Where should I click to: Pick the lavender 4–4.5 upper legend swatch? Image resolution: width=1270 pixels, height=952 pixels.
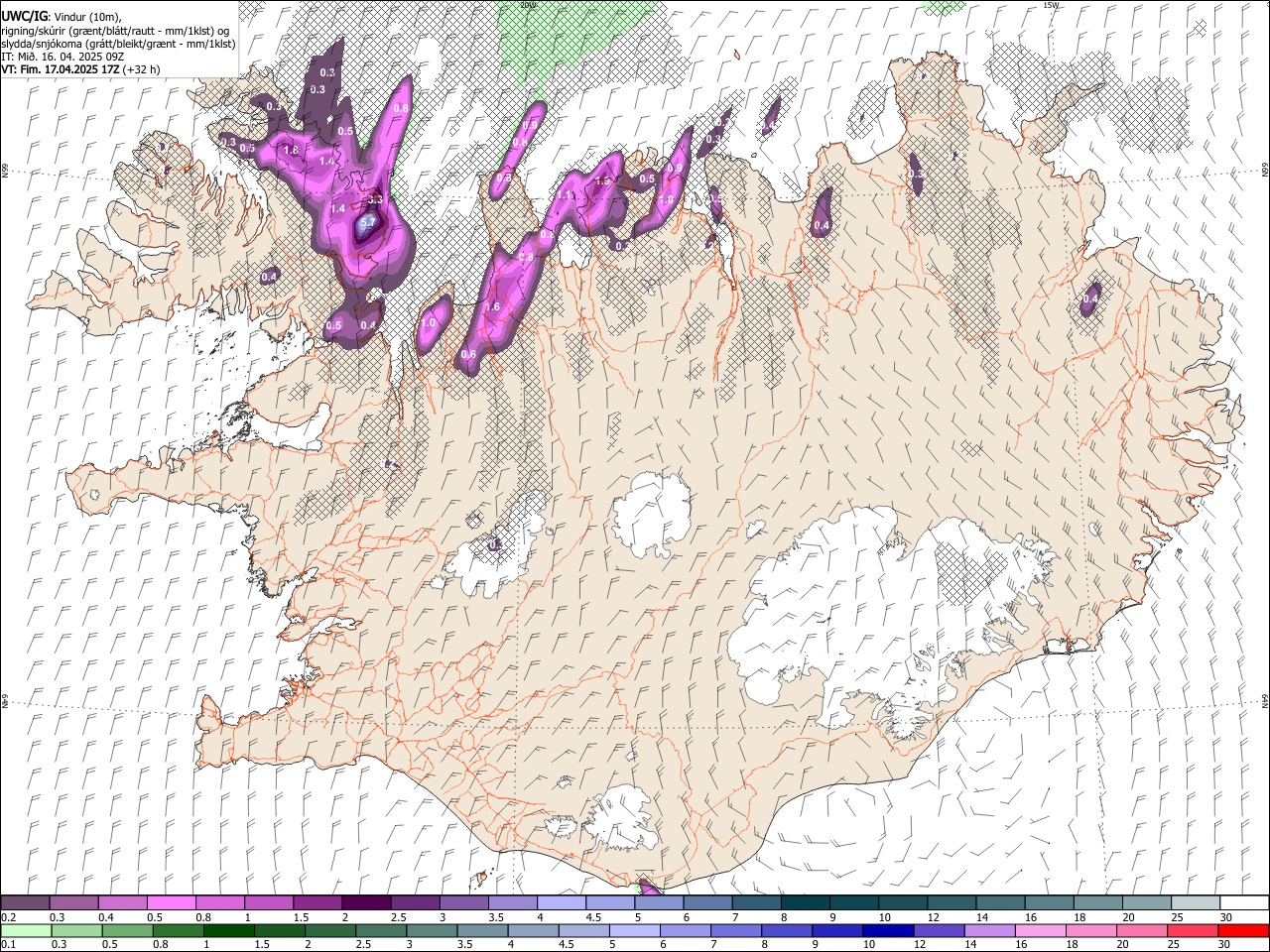pyautogui.click(x=561, y=903)
